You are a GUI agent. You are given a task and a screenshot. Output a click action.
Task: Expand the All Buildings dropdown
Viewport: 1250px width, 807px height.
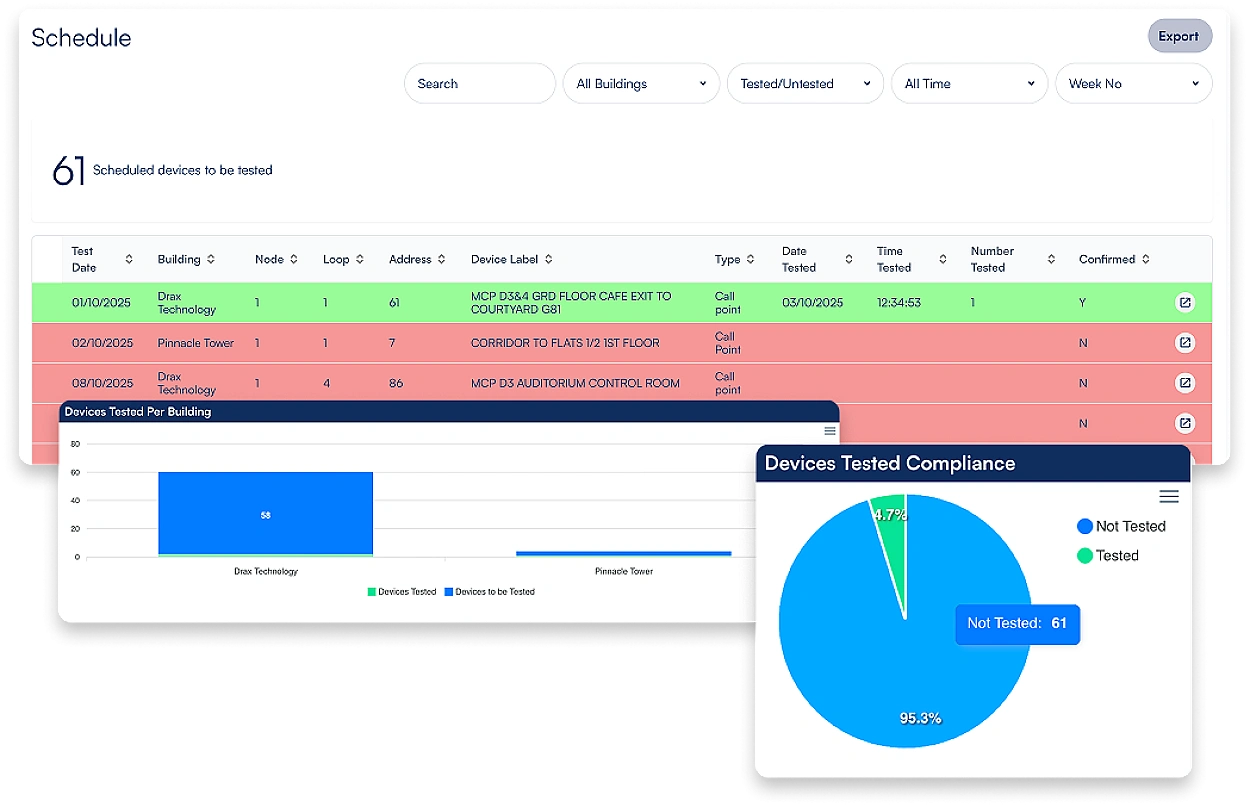click(641, 84)
